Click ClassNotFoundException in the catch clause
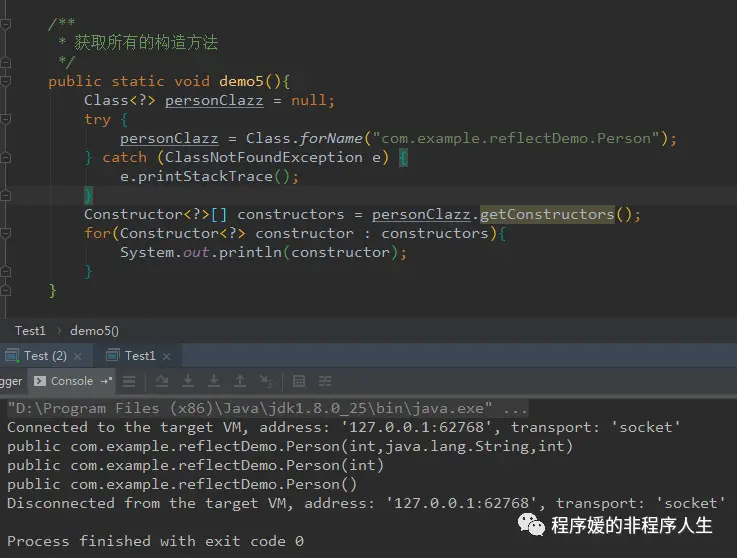This screenshot has height=558, width=737. click(x=264, y=157)
